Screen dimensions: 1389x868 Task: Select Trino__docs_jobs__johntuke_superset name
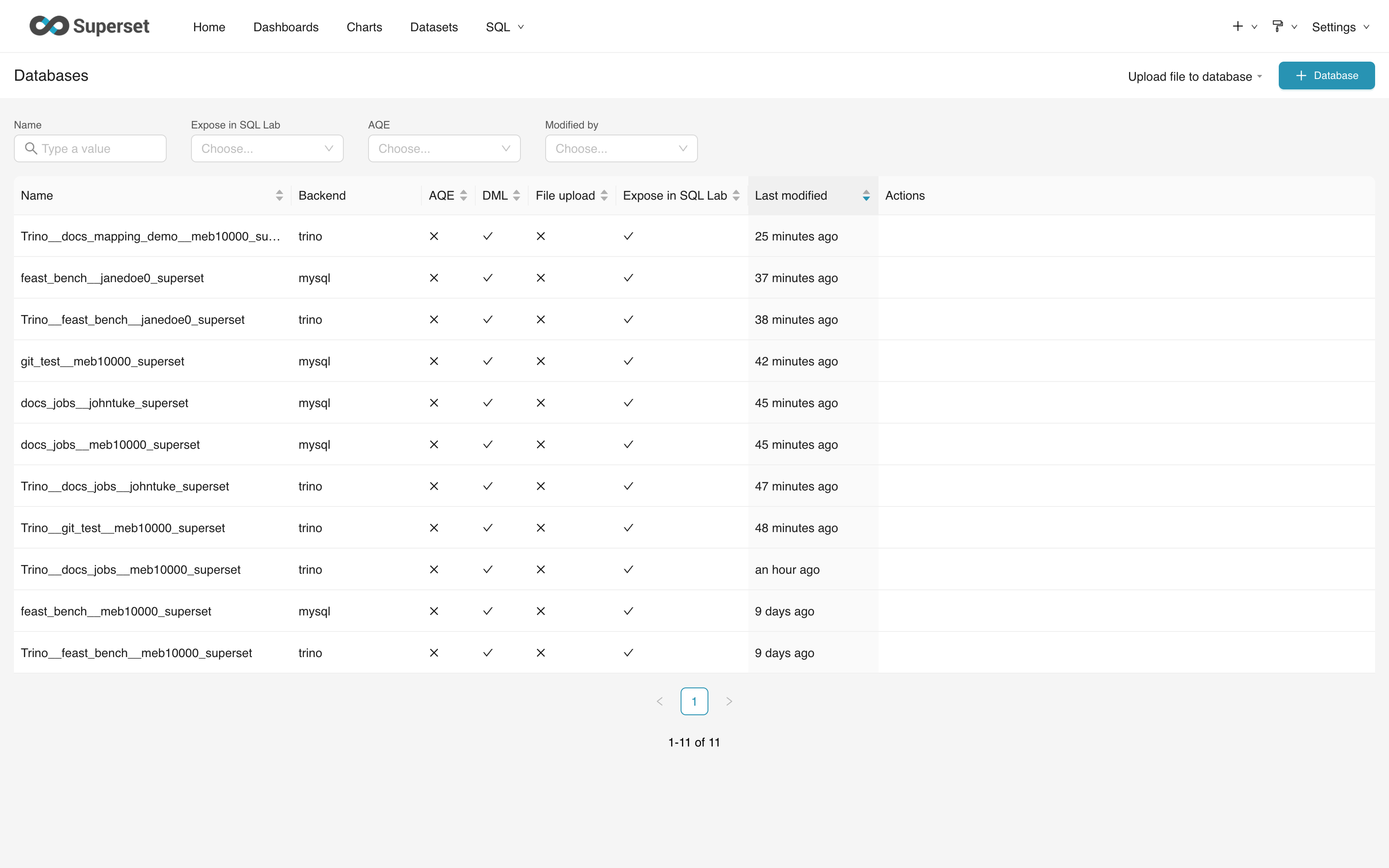pos(125,486)
